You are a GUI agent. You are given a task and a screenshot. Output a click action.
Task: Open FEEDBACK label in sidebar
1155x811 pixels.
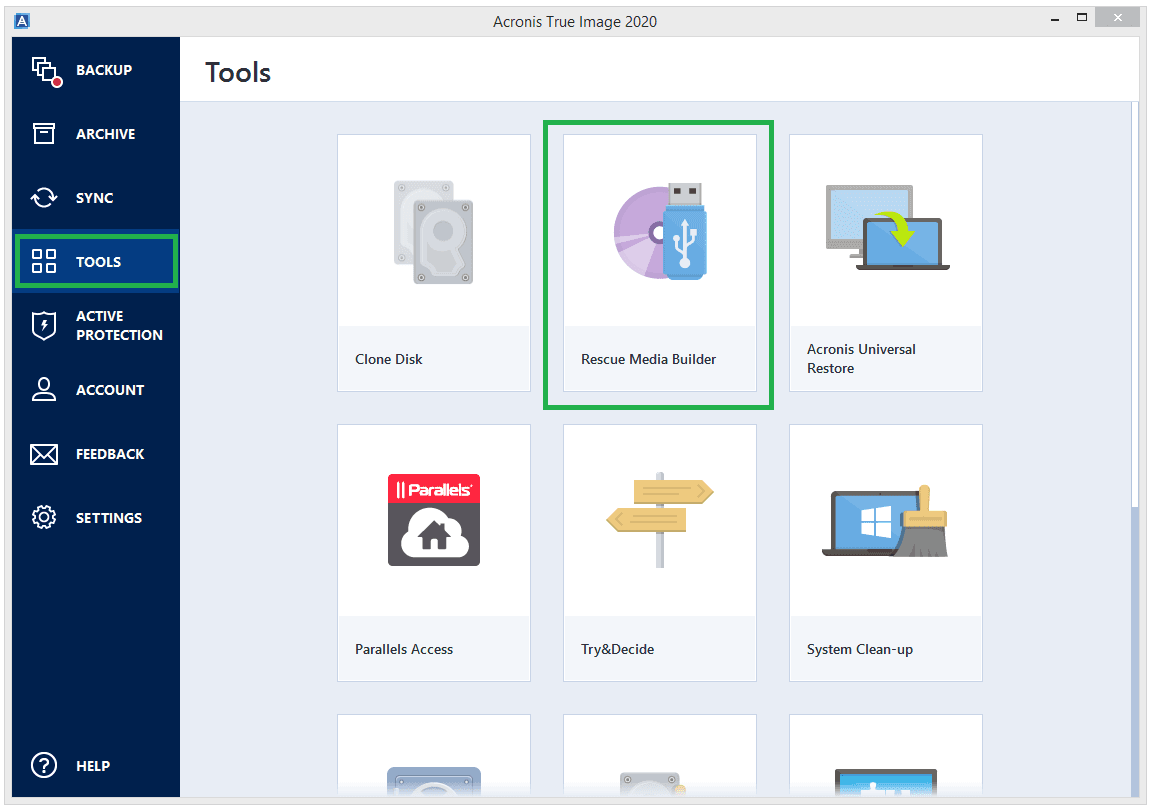coord(110,454)
